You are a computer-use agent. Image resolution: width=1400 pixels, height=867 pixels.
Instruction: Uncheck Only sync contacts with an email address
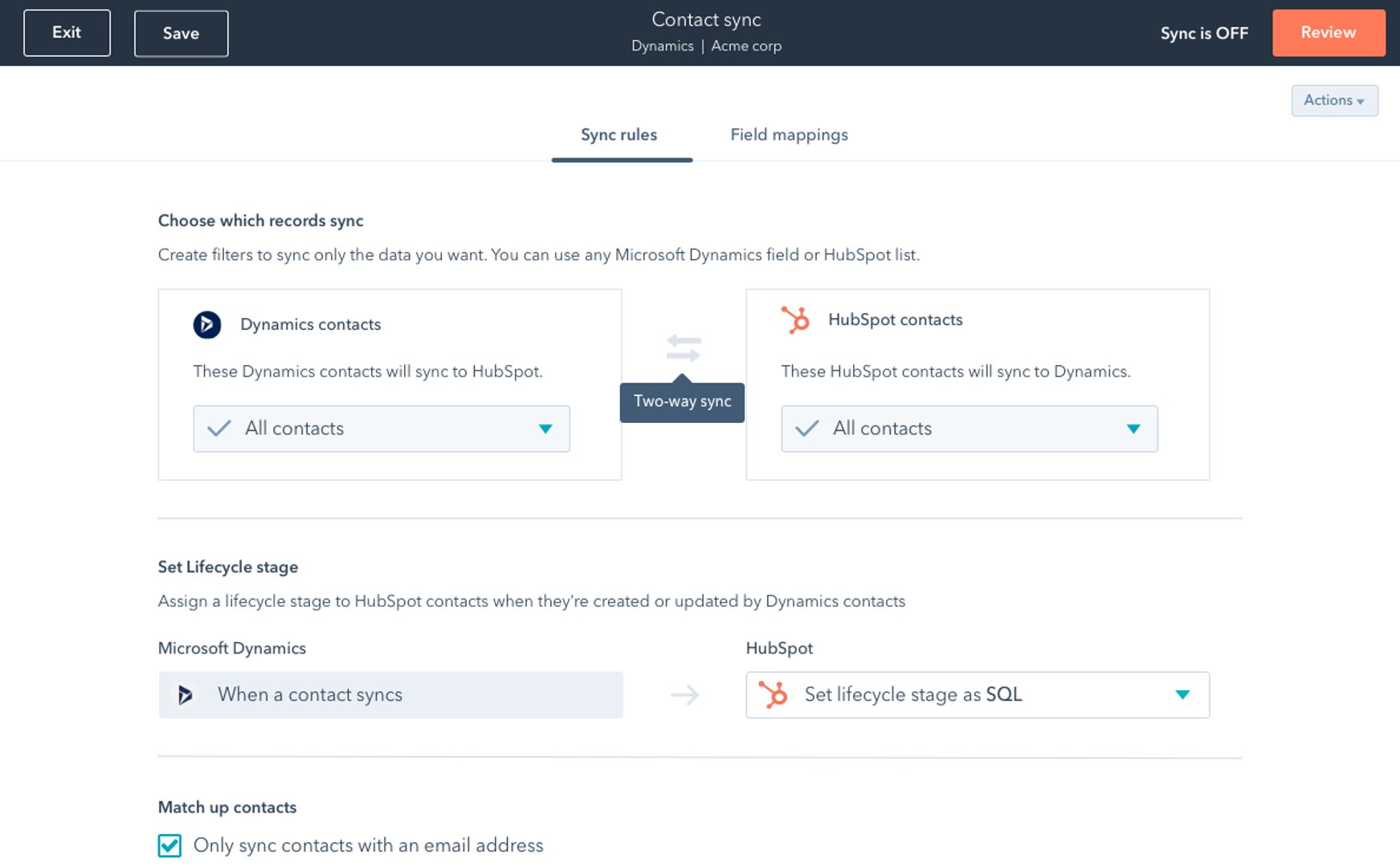click(x=169, y=845)
